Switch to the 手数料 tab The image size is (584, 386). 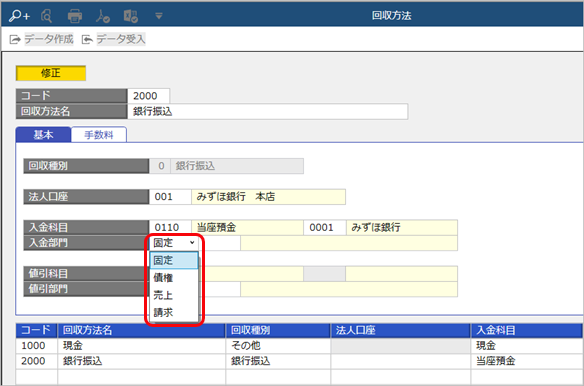pos(99,135)
